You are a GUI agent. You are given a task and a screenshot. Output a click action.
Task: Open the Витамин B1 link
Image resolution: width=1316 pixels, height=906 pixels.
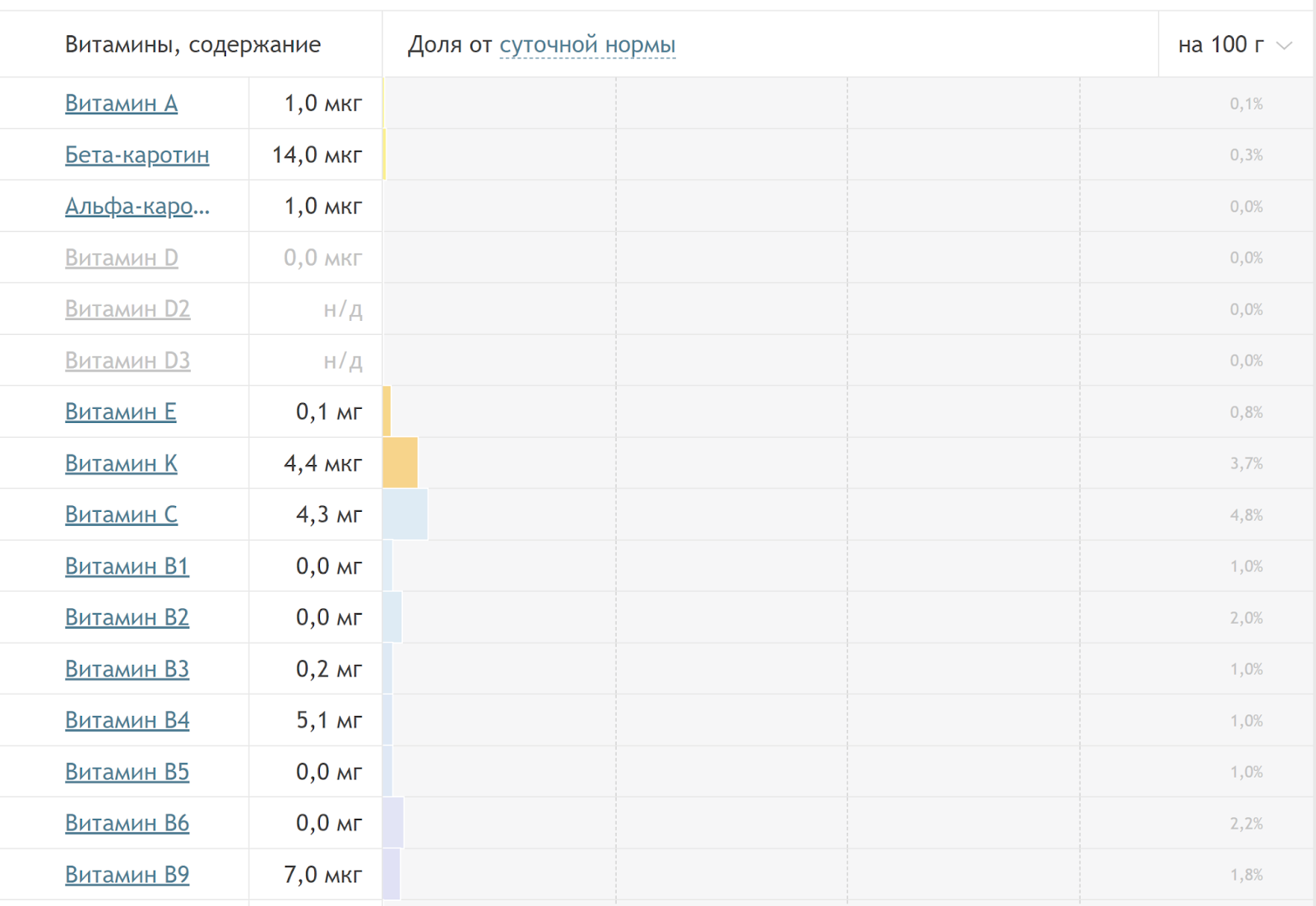click(x=127, y=566)
